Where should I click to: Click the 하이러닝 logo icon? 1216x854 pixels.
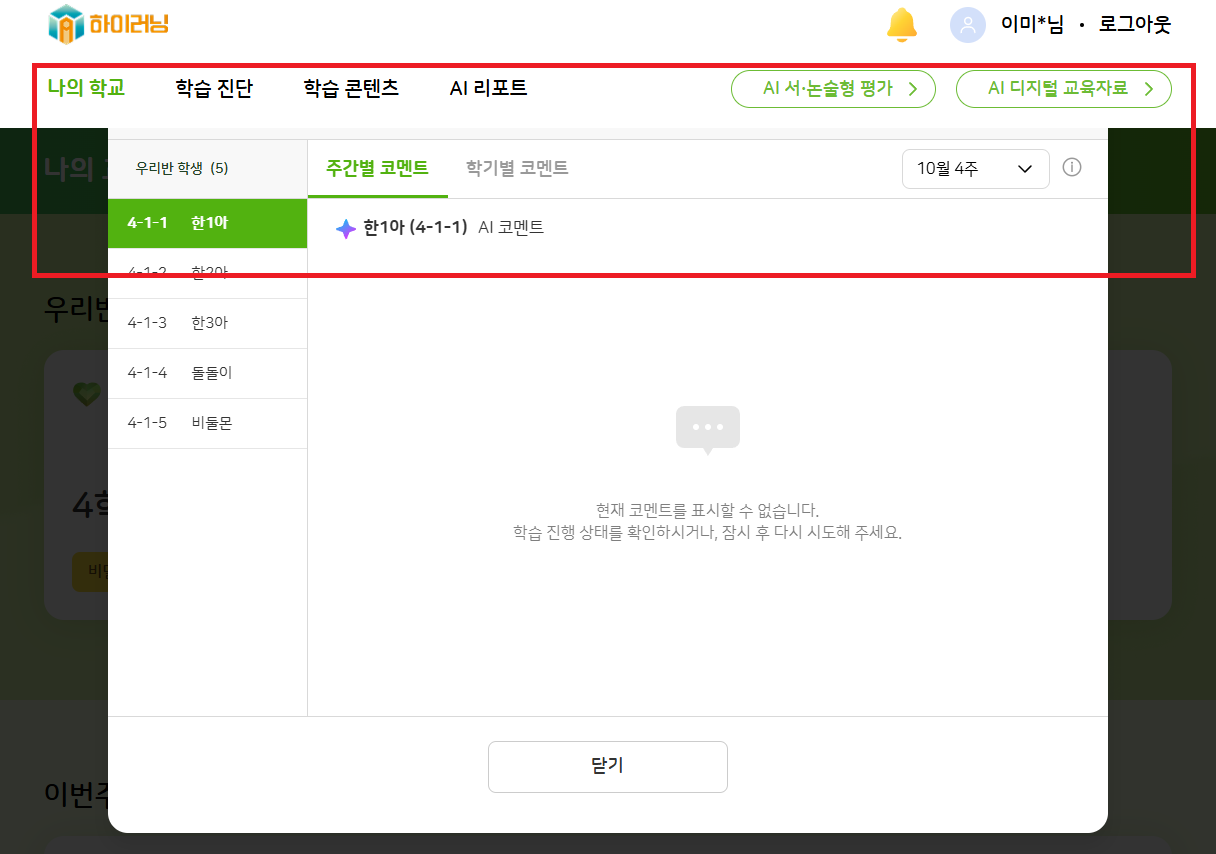66,24
